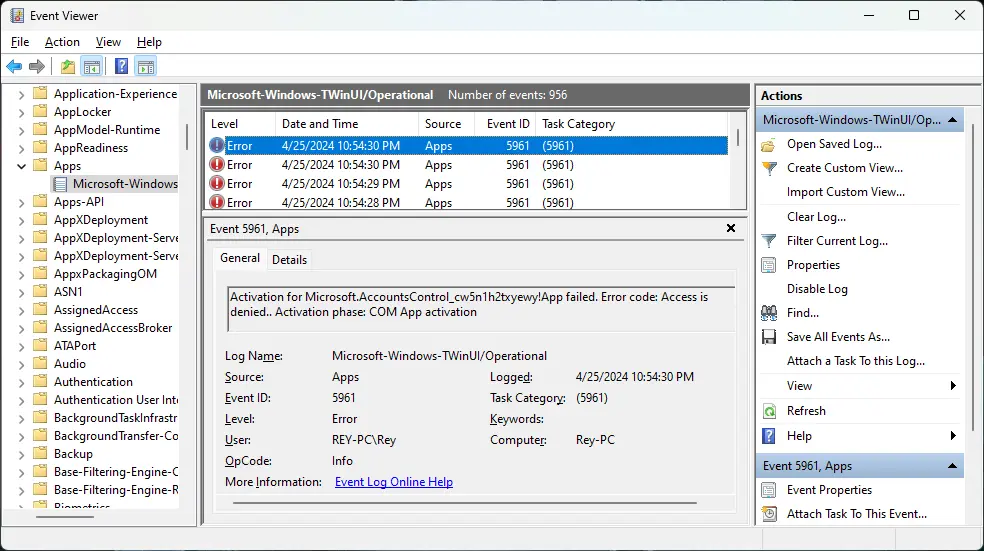Collapse the Microsoft-Windows-TWinUI actions section

click(953, 120)
